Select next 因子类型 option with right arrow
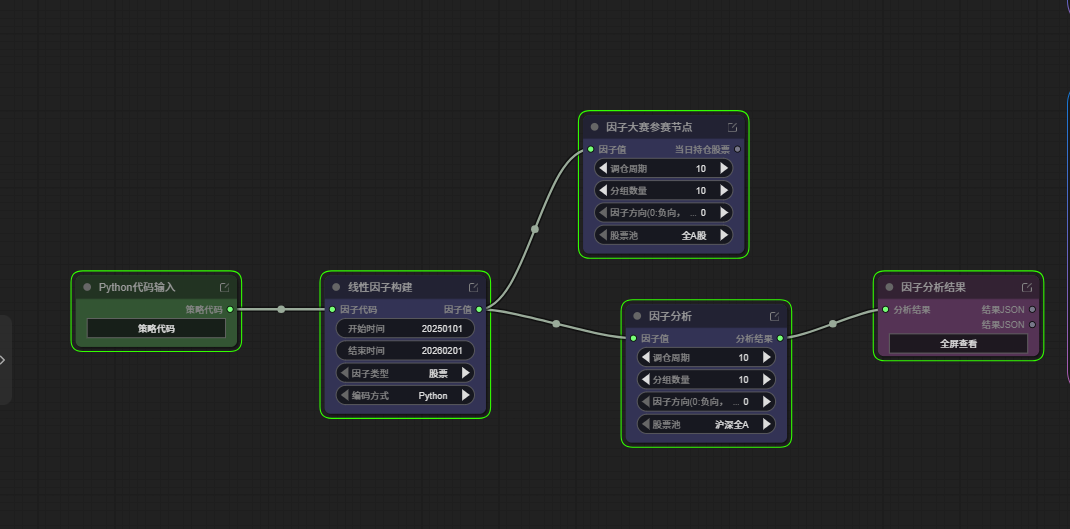Image resolution: width=1070 pixels, height=529 pixels. (466, 373)
